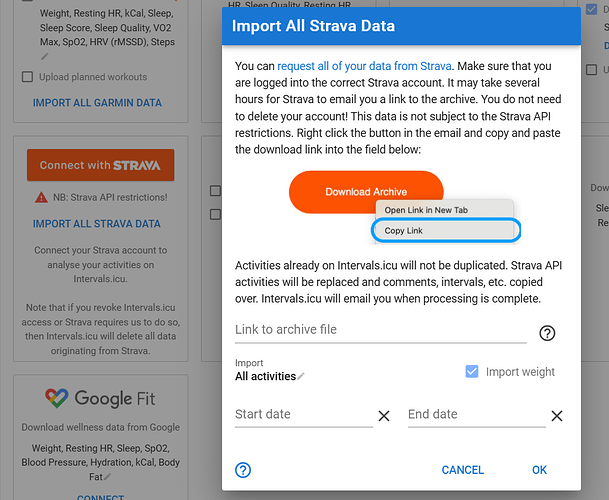
Task: Open the All activities import selector
Action: [266, 376]
